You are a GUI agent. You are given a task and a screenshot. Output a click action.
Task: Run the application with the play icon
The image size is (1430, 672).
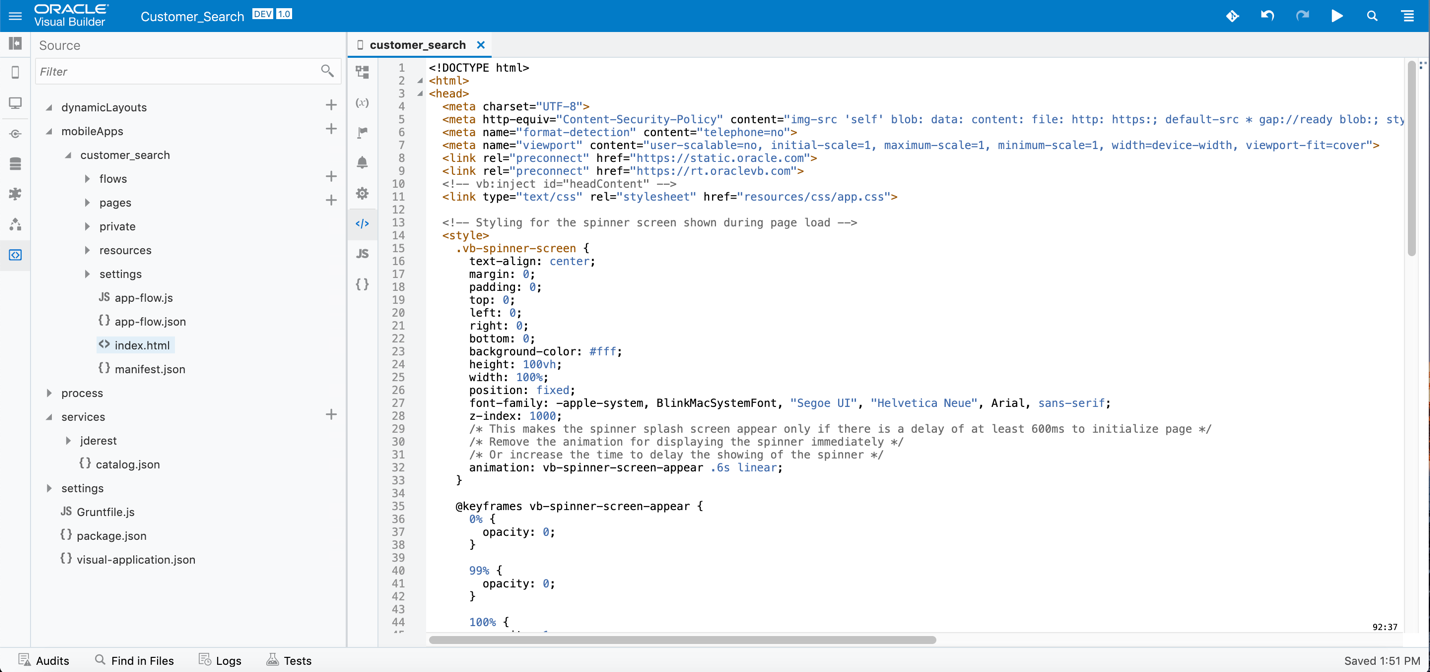(x=1337, y=15)
